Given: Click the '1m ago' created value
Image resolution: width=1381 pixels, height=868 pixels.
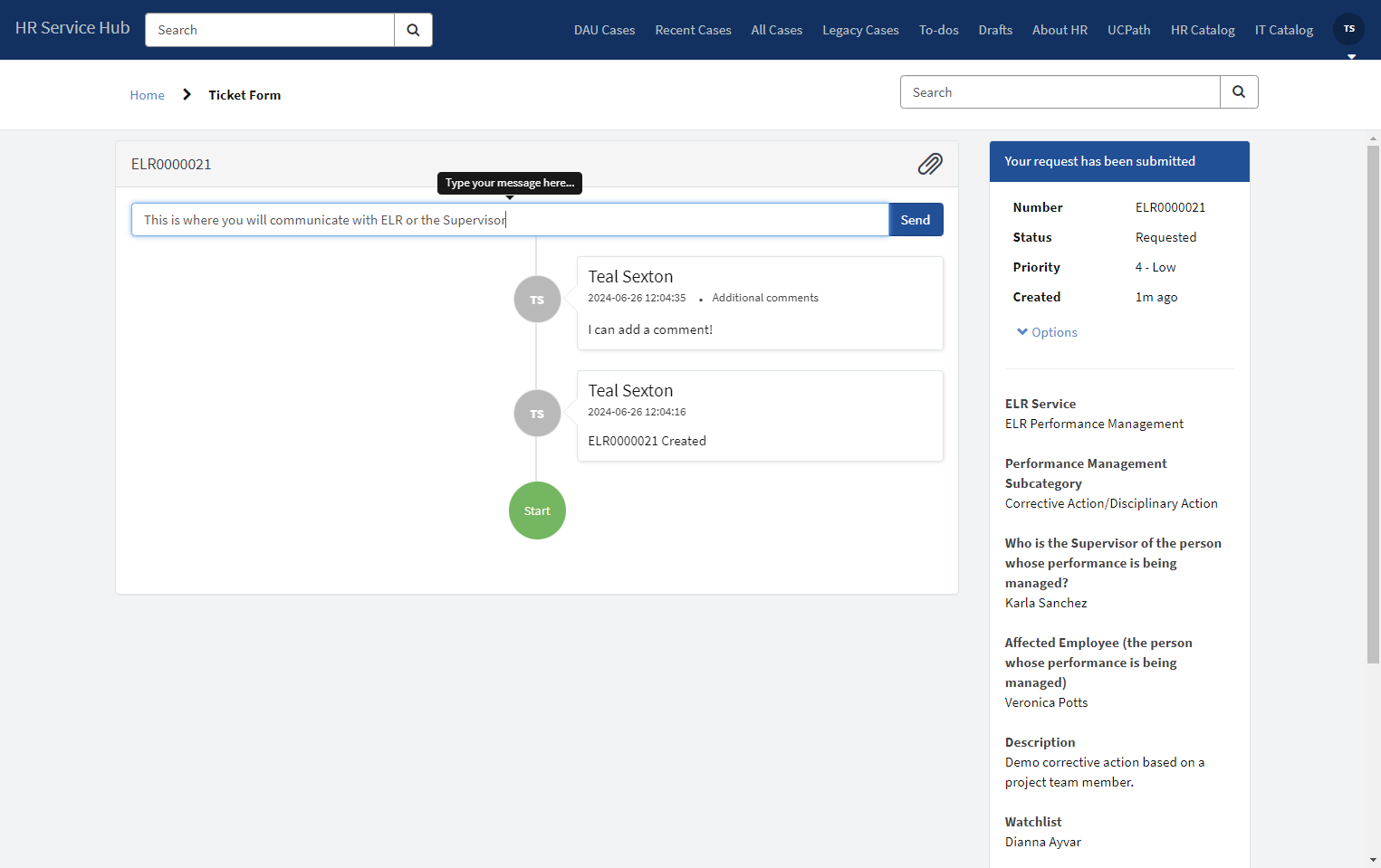Looking at the screenshot, I should pos(1156,297).
